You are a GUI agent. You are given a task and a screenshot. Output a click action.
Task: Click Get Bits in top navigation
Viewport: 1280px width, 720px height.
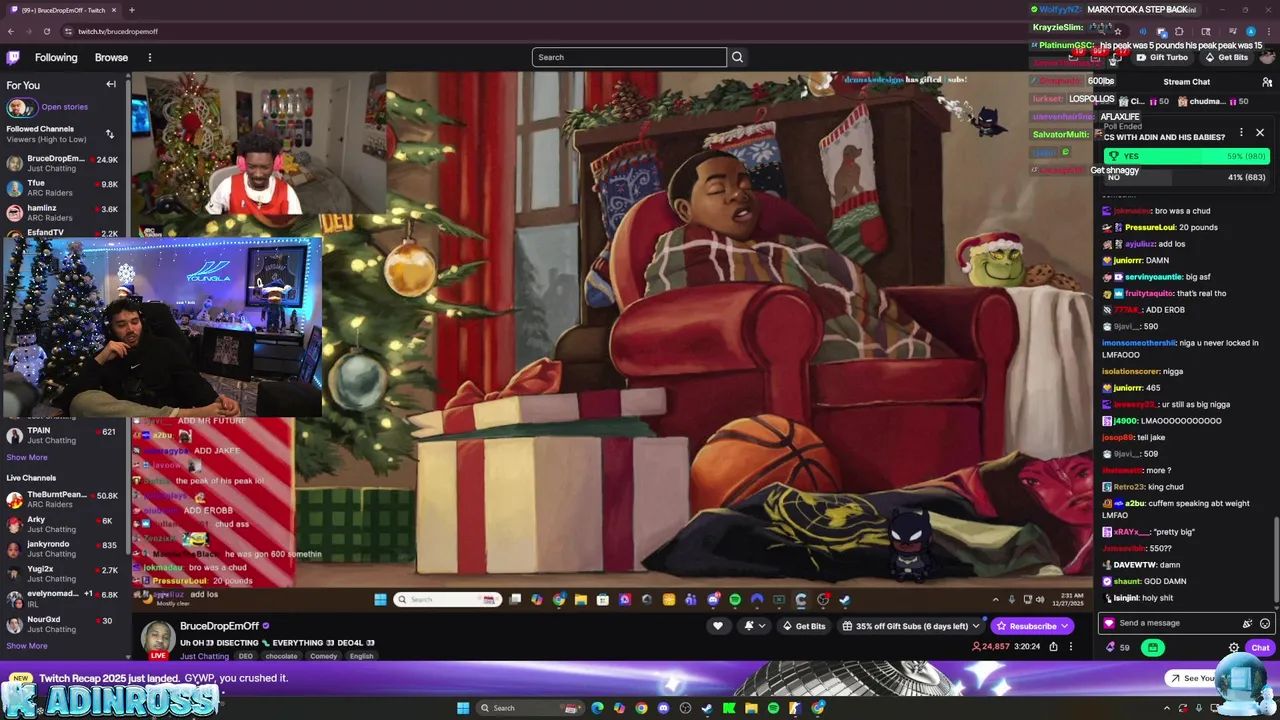coord(1227,57)
